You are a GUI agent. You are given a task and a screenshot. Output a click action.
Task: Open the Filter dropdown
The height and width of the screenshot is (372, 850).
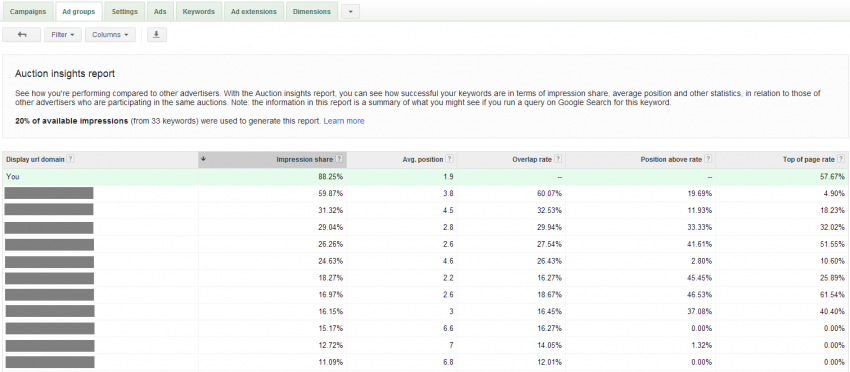(x=63, y=35)
